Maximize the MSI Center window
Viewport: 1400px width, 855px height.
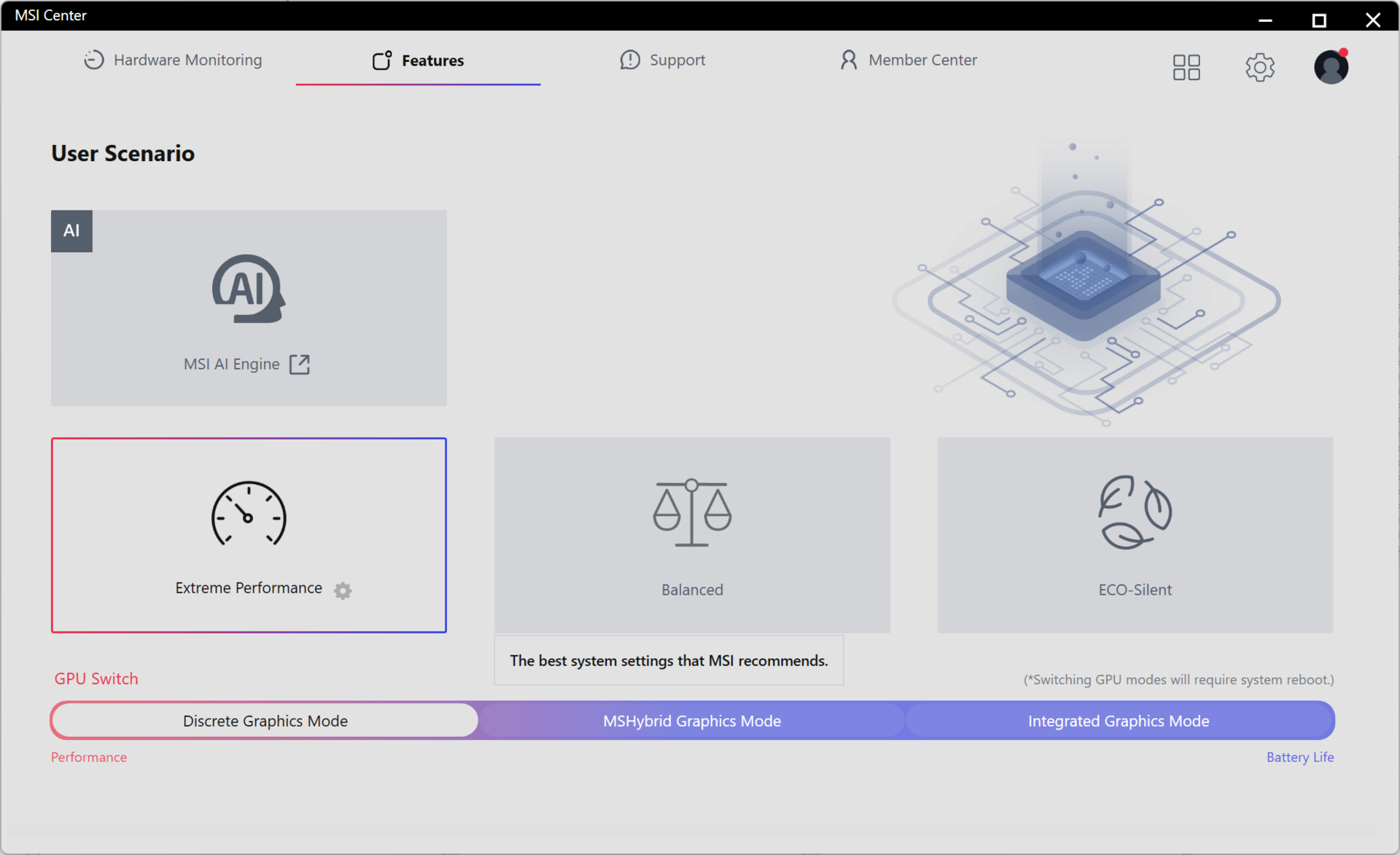pyautogui.click(x=1319, y=20)
